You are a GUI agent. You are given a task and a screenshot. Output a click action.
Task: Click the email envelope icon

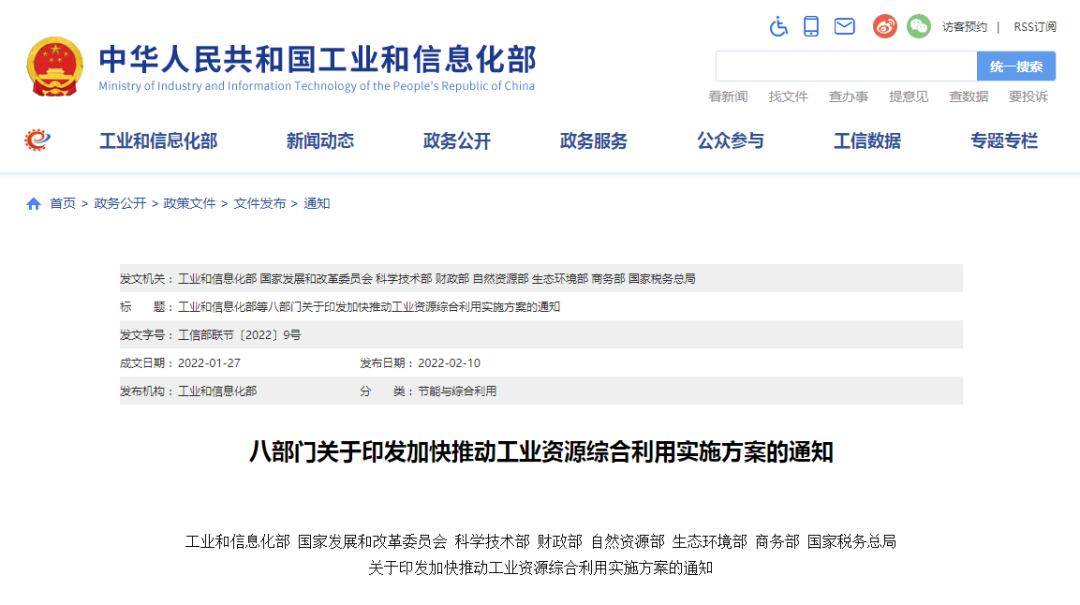coord(844,26)
